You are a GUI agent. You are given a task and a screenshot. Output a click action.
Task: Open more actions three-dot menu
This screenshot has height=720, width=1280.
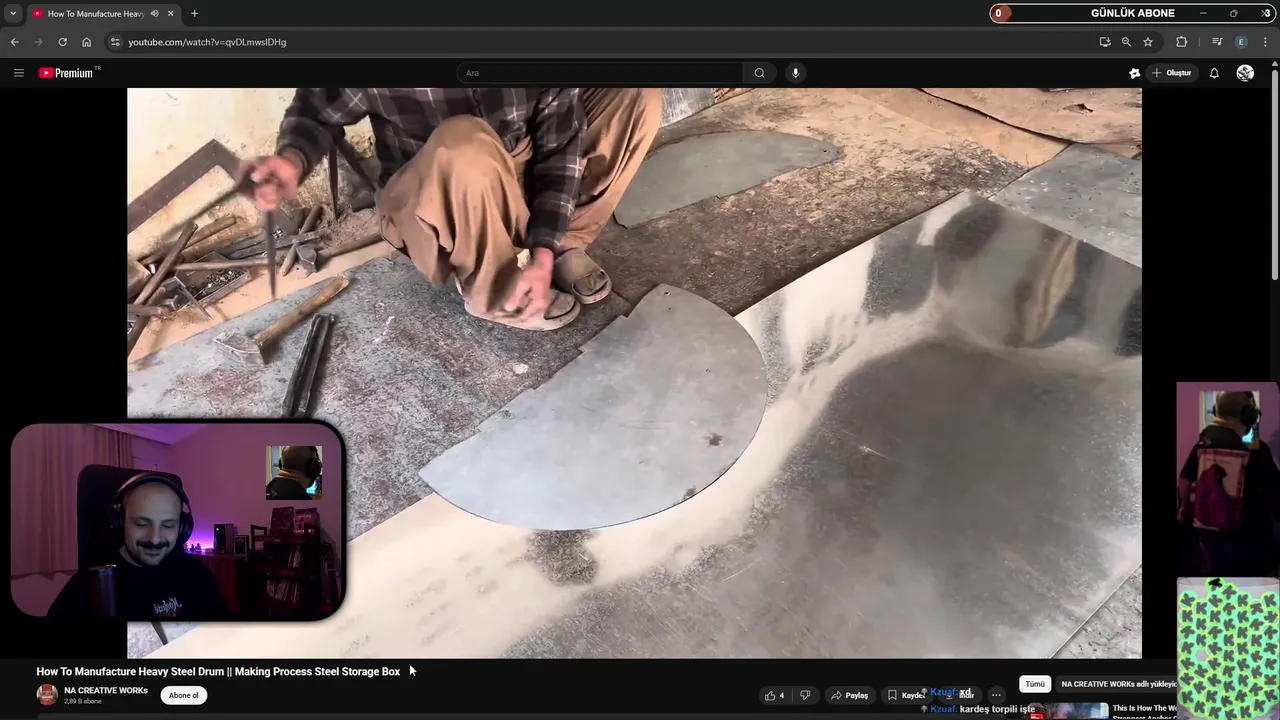click(996, 695)
